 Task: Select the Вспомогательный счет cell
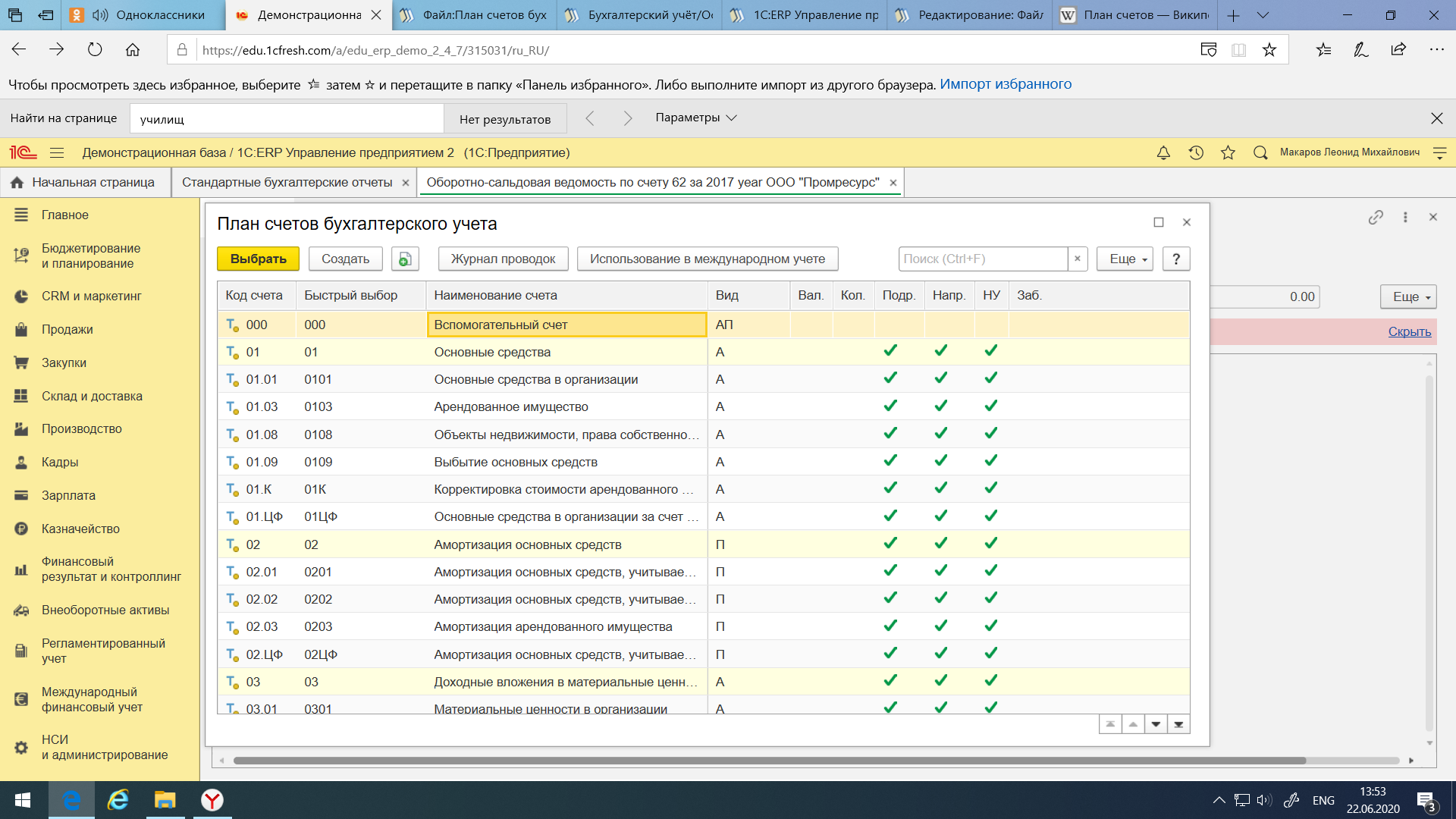click(x=567, y=325)
